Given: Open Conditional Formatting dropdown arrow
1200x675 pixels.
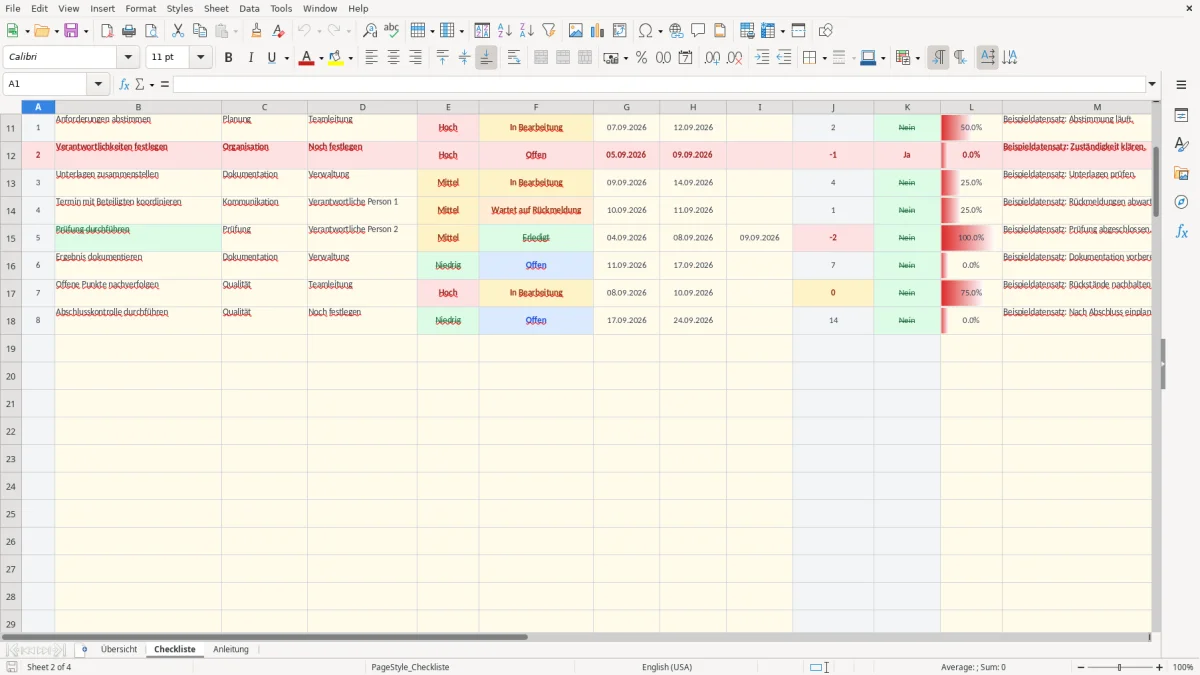Looking at the screenshot, I should (917, 58).
